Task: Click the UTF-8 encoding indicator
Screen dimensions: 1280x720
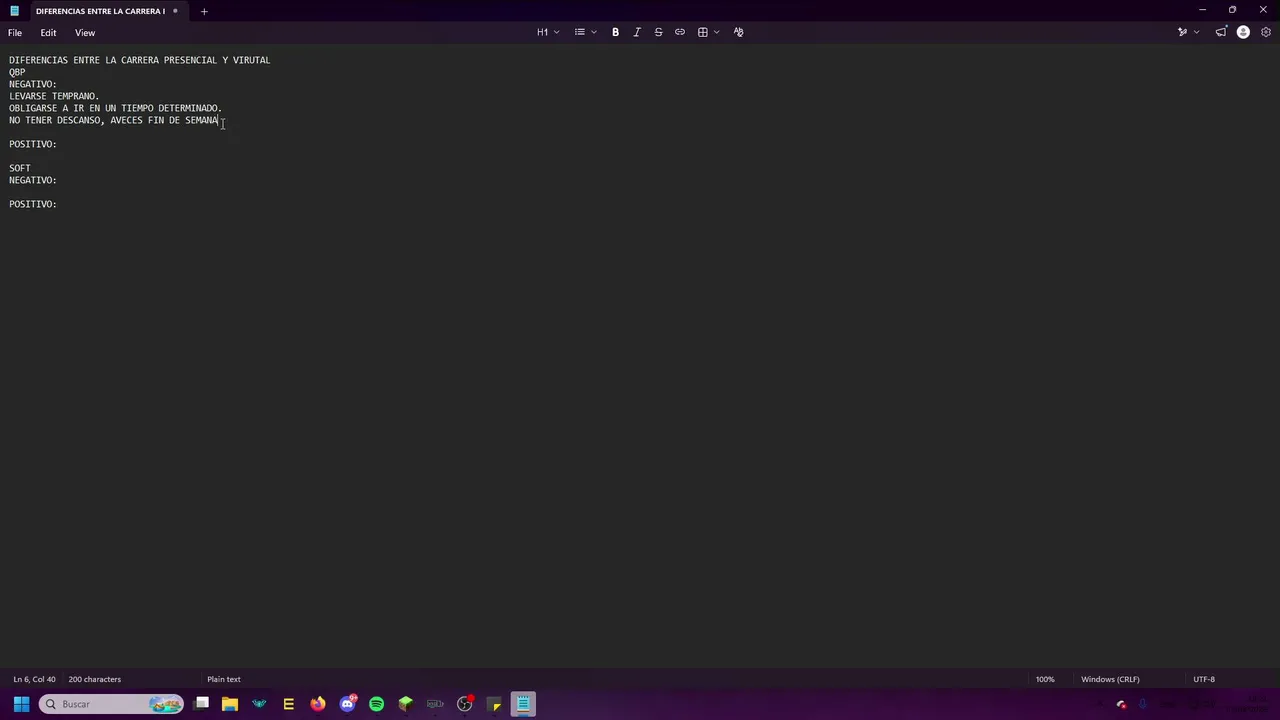Action: click(x=1204, y=679)
